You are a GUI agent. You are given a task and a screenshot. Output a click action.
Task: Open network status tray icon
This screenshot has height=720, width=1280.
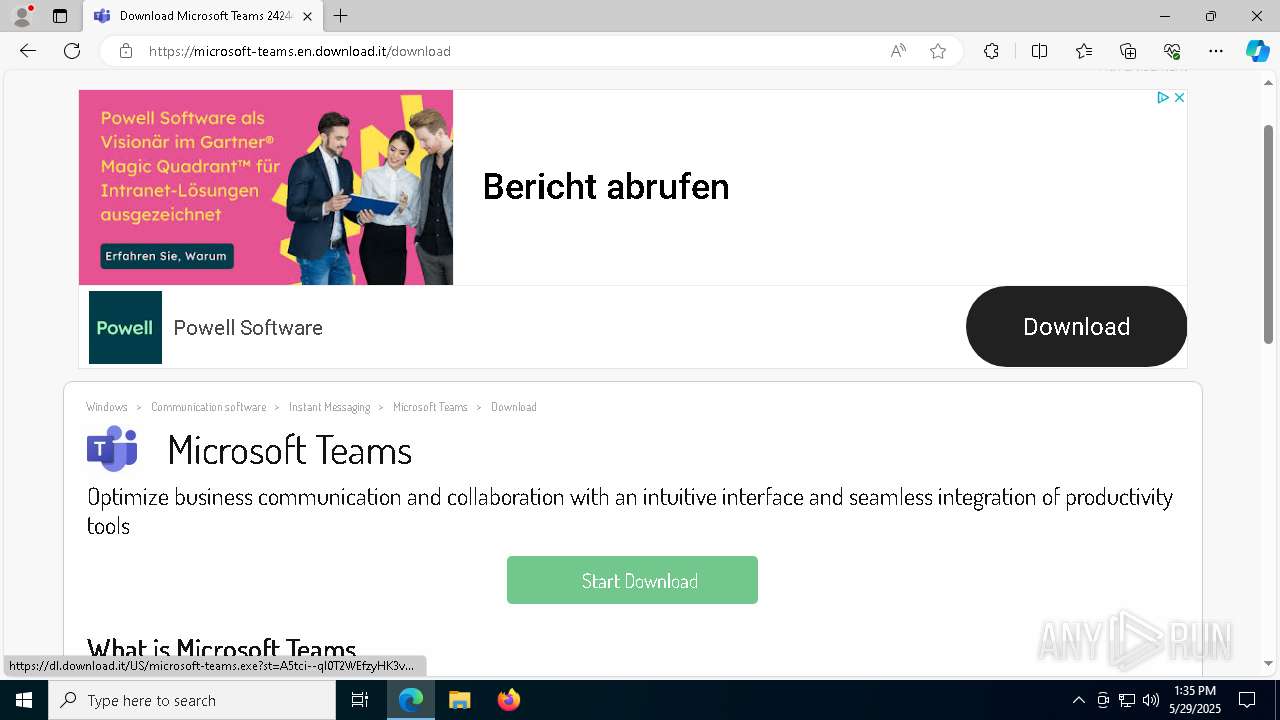coord(1127,700)
